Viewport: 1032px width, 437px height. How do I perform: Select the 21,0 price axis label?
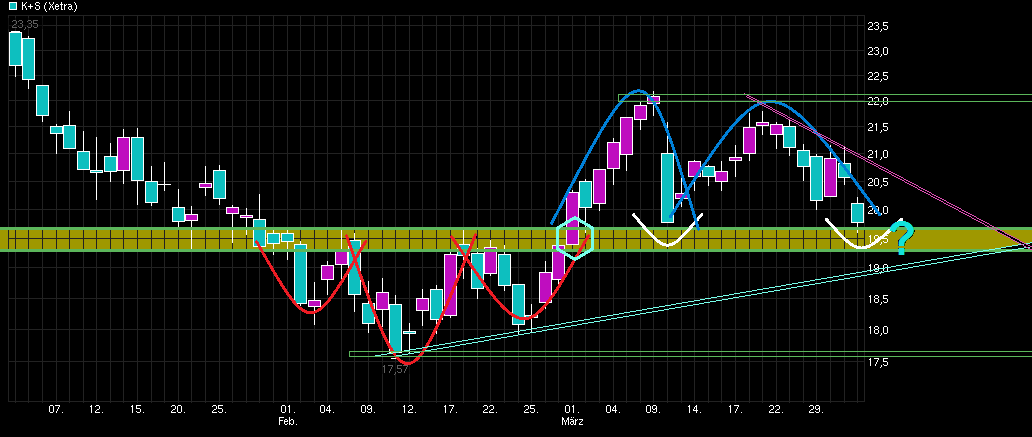[878, 154]
